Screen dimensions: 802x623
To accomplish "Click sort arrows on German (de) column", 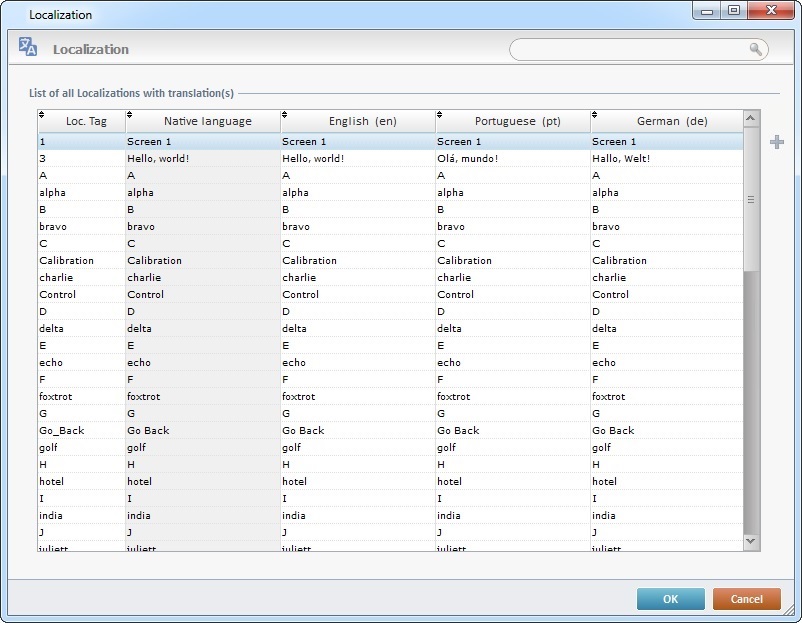I will click(x=595, y=115).
